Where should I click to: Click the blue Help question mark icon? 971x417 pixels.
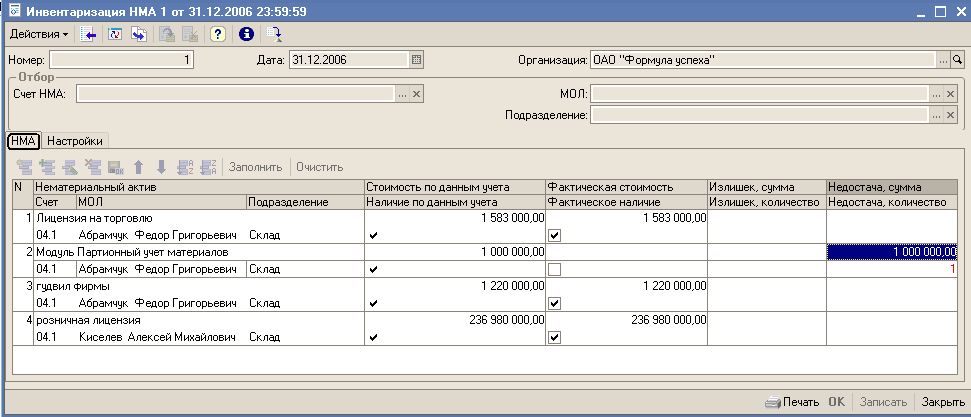[217, 34]
